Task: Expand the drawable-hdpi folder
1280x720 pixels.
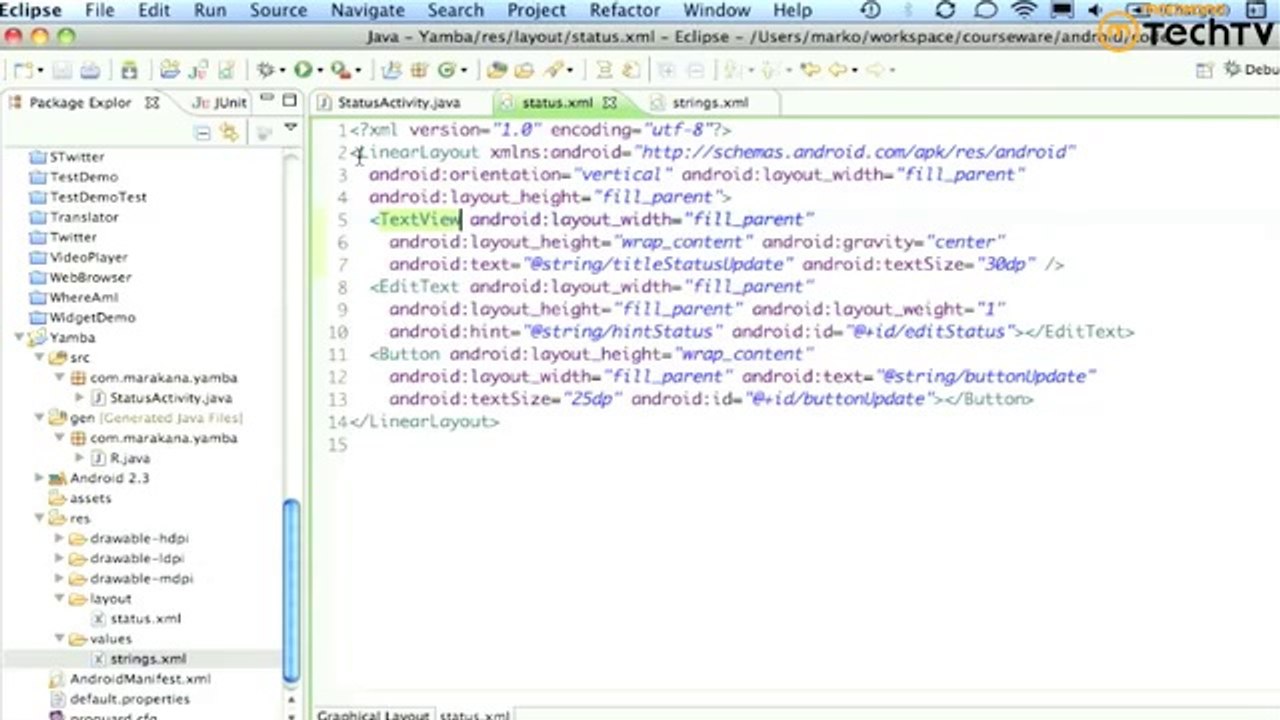Action: [x=59, y=538]
